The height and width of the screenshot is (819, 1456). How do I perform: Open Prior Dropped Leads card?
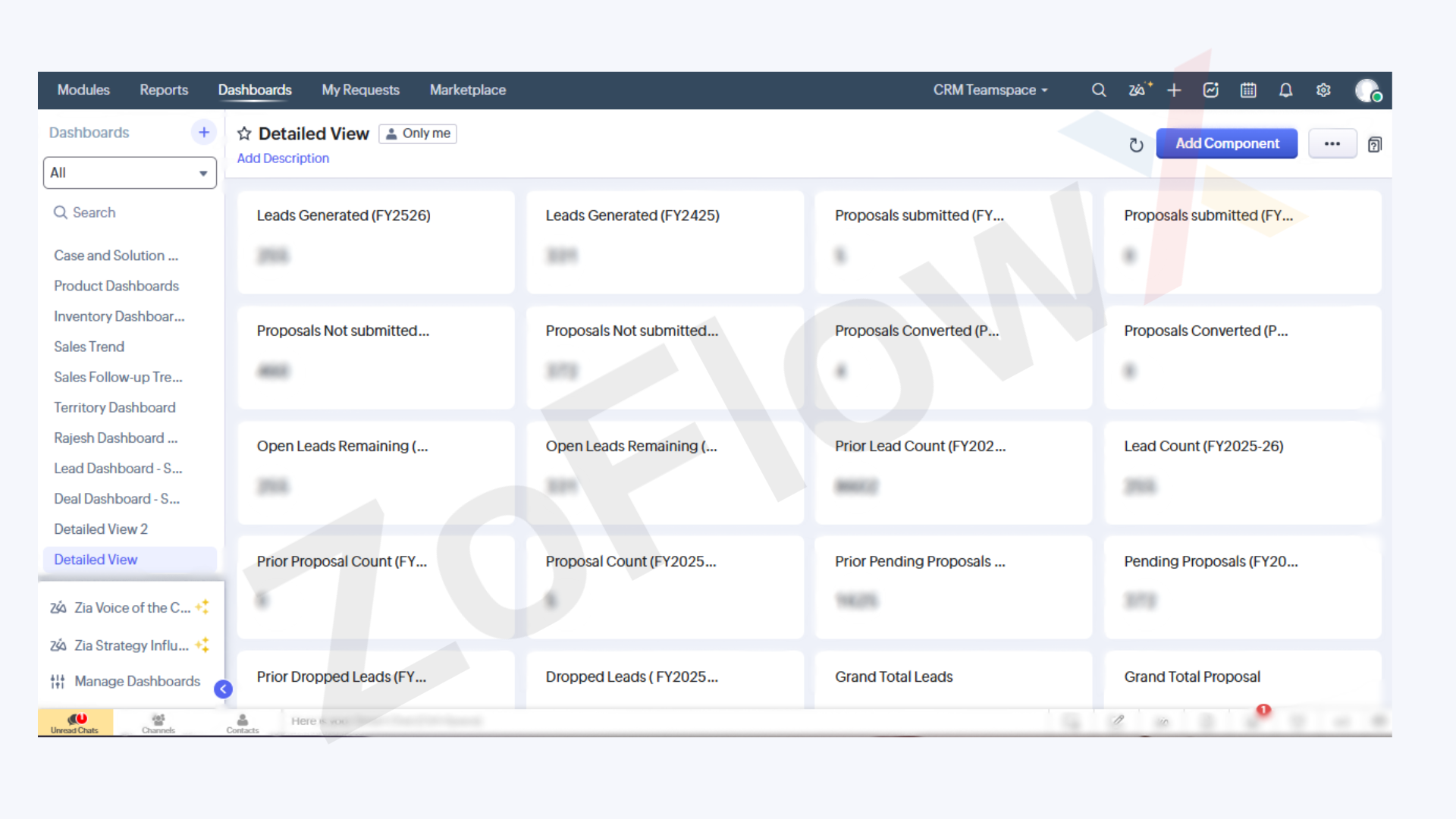tap(376, 680)
